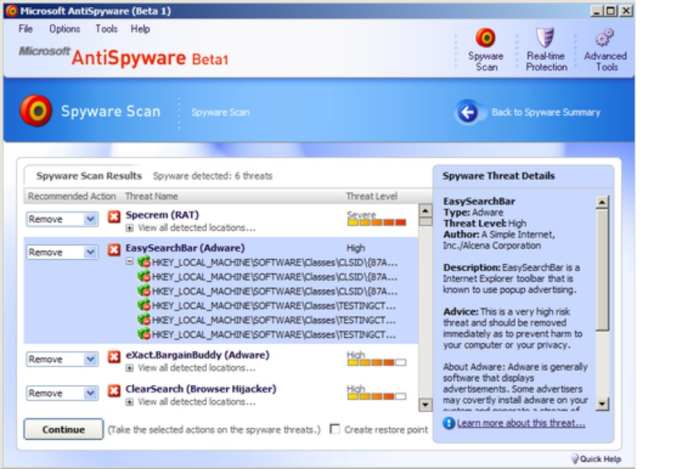Enable Create restore point checkbox
The height and width of the screenshot is (469, 700).
[x=335, y=429]
